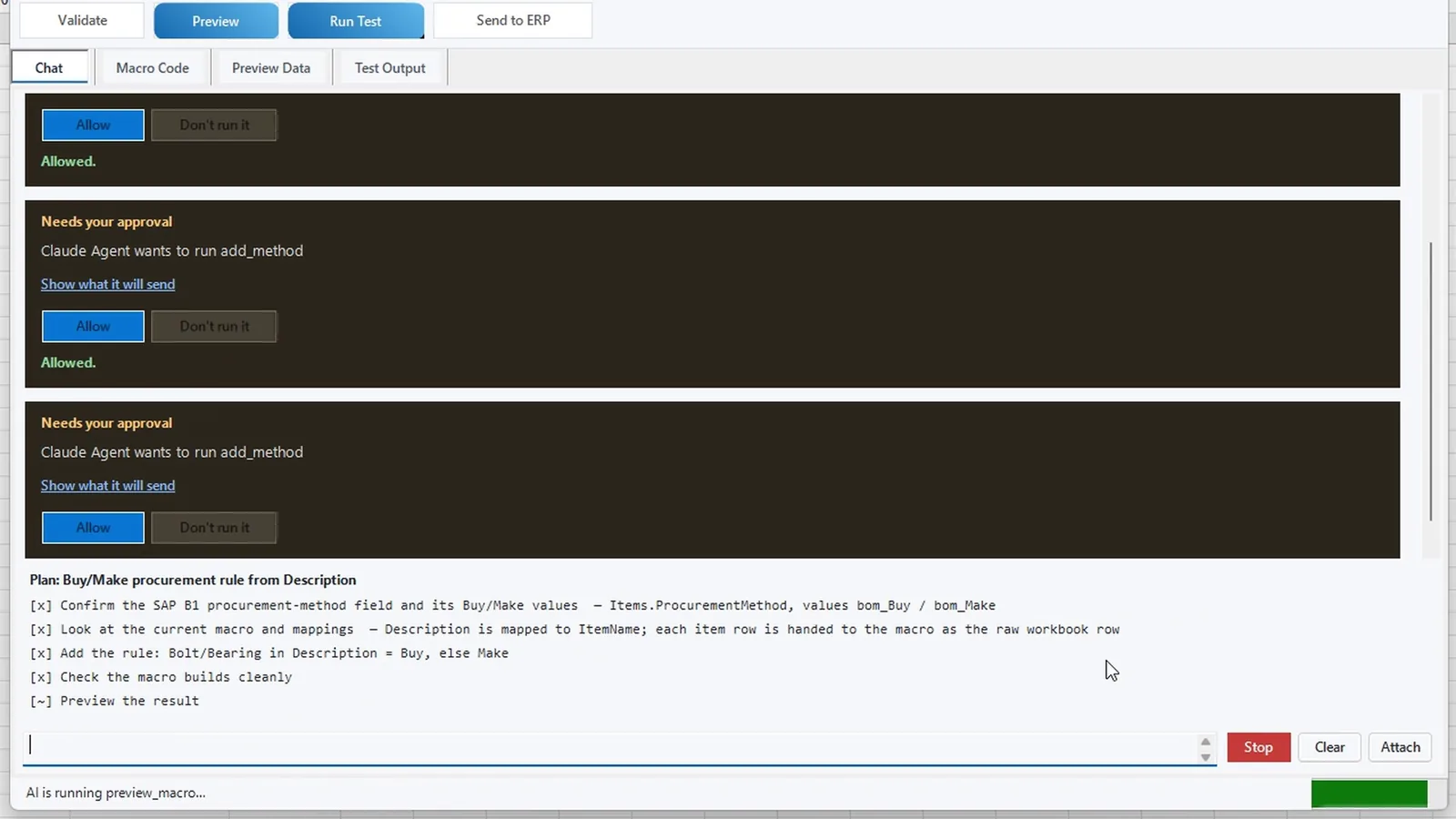Open Show what it will send in middle card

[x=108, y=284]
